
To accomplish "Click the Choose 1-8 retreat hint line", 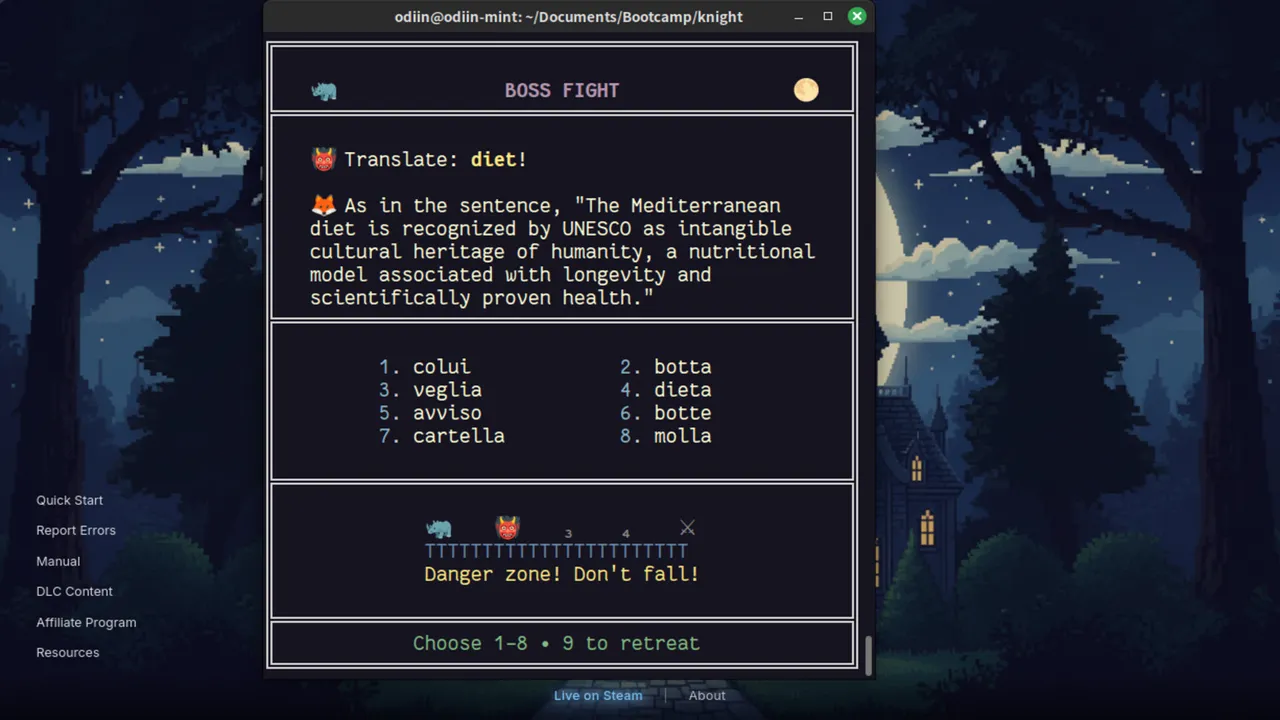I will point(557,643).
